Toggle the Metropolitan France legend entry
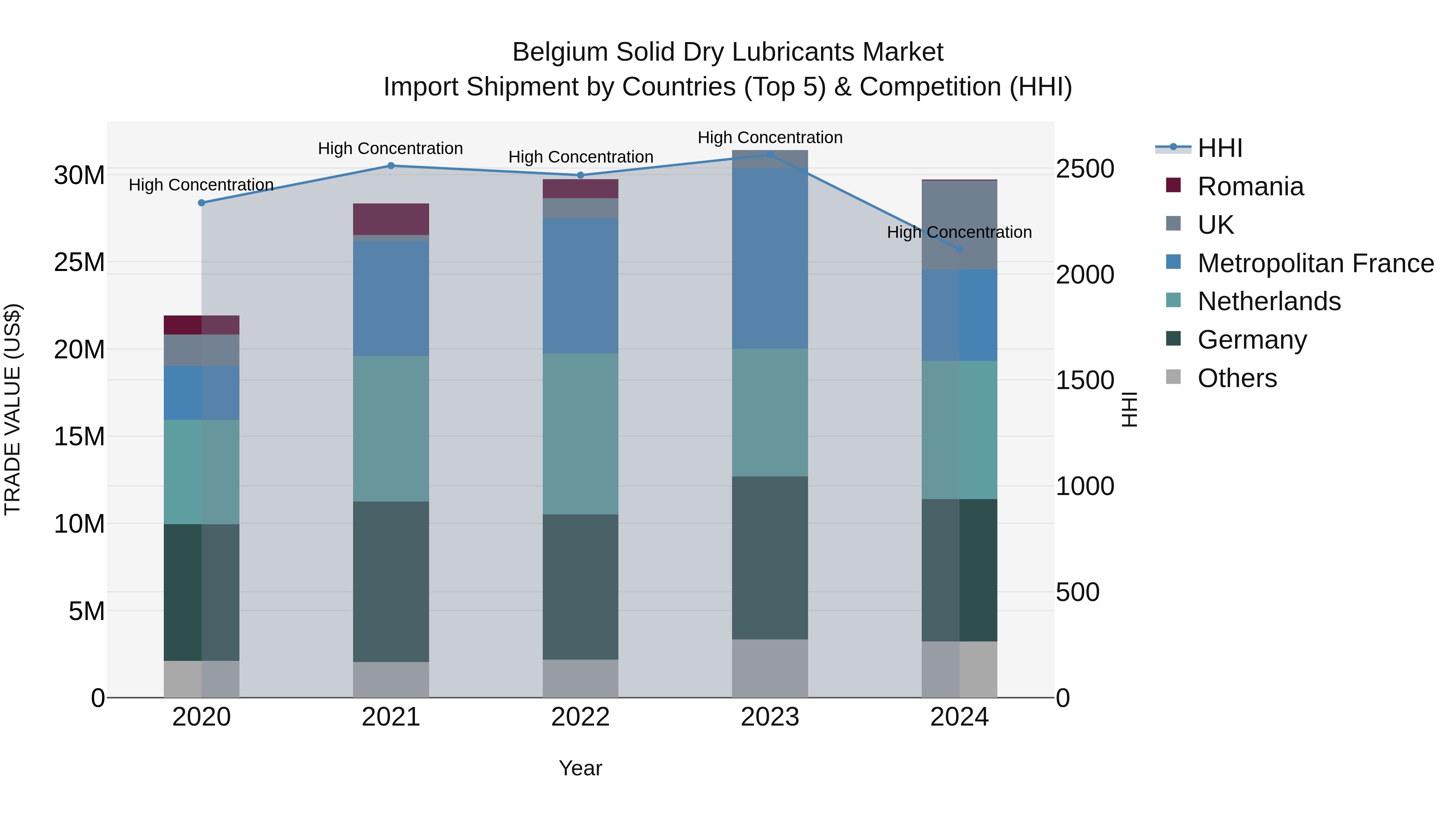This screenshot has height=819, width=1456. [1300, 263]
